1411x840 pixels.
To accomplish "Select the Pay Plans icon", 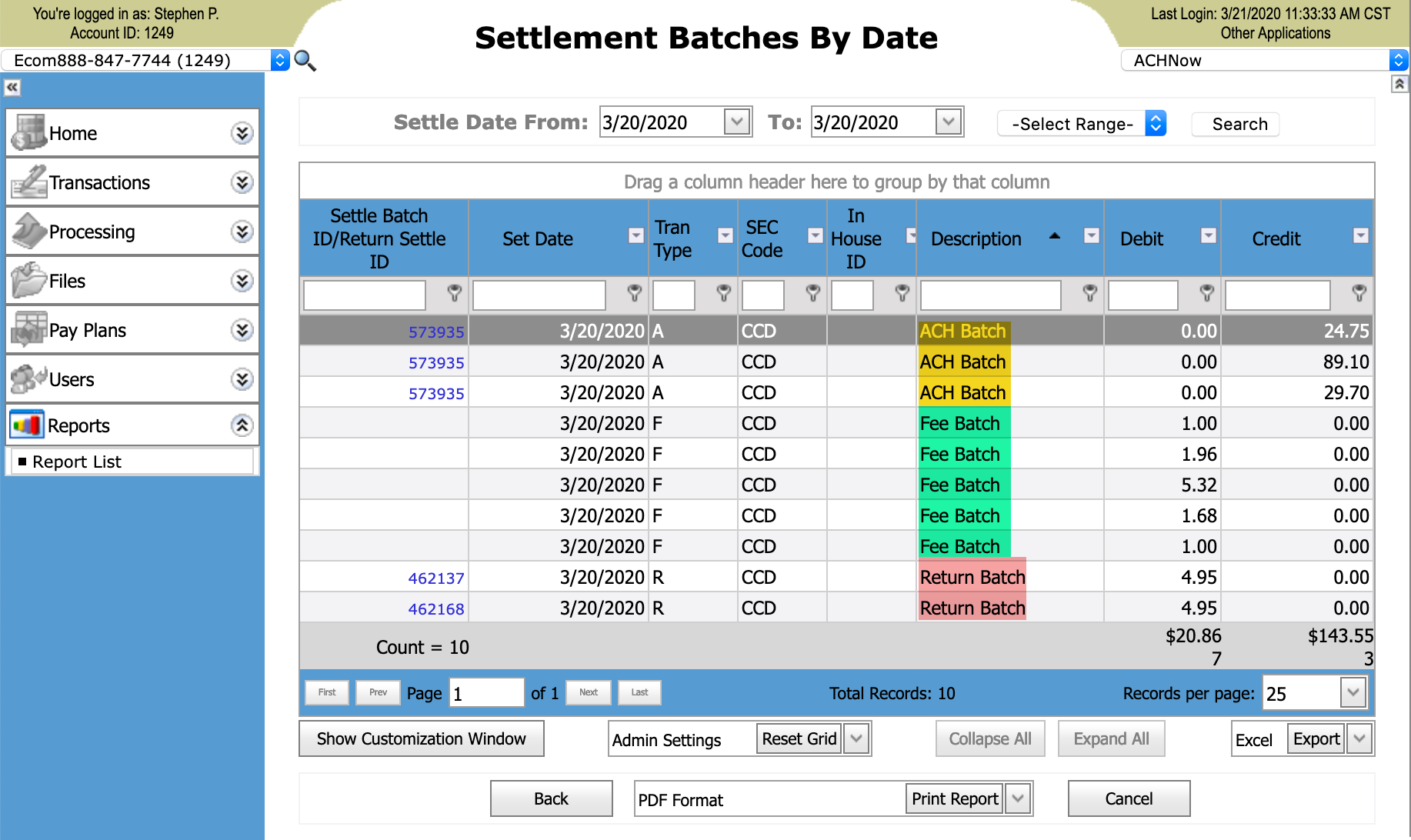I will coord(28,329).
